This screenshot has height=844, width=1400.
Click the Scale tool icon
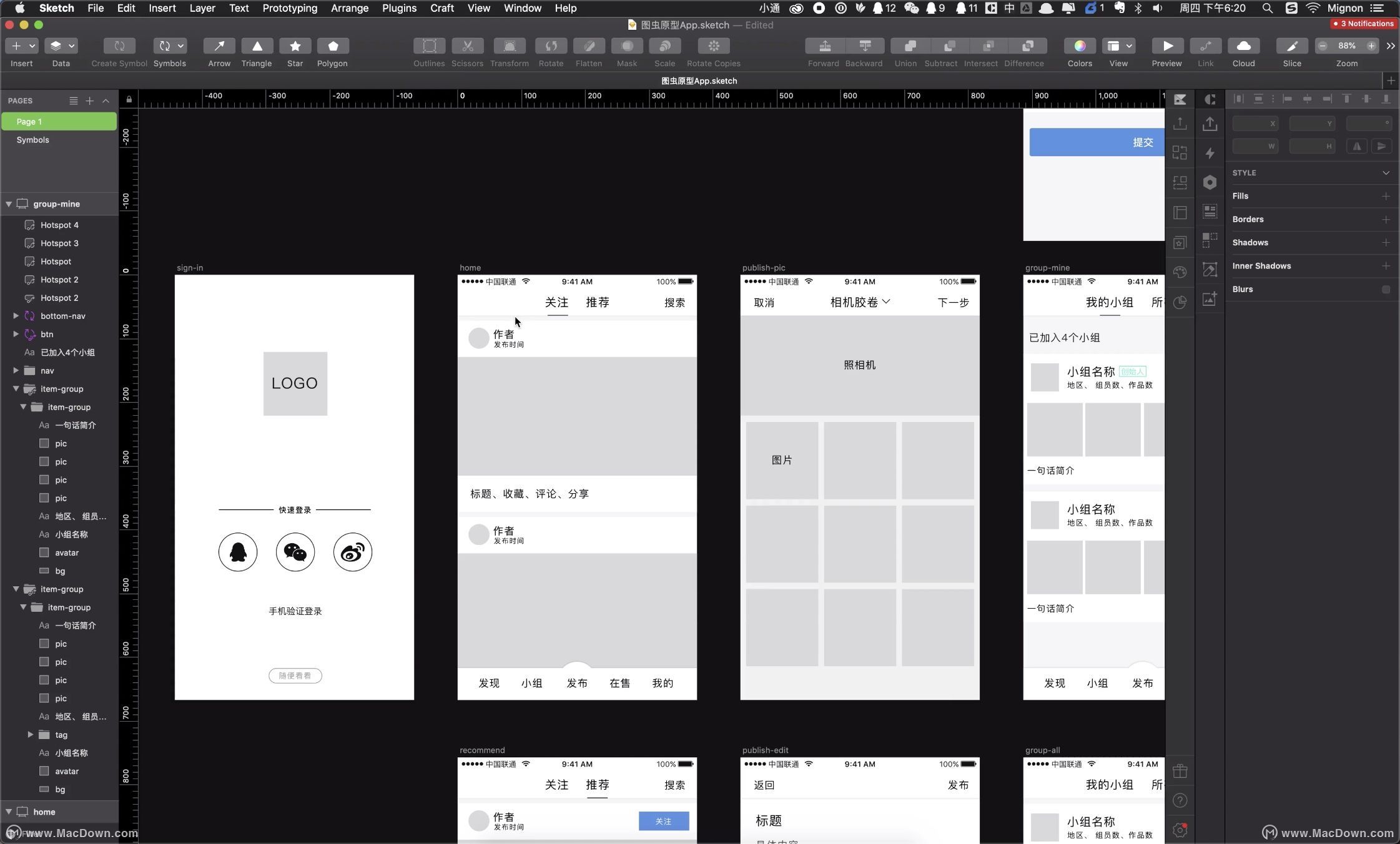[665, 46]
